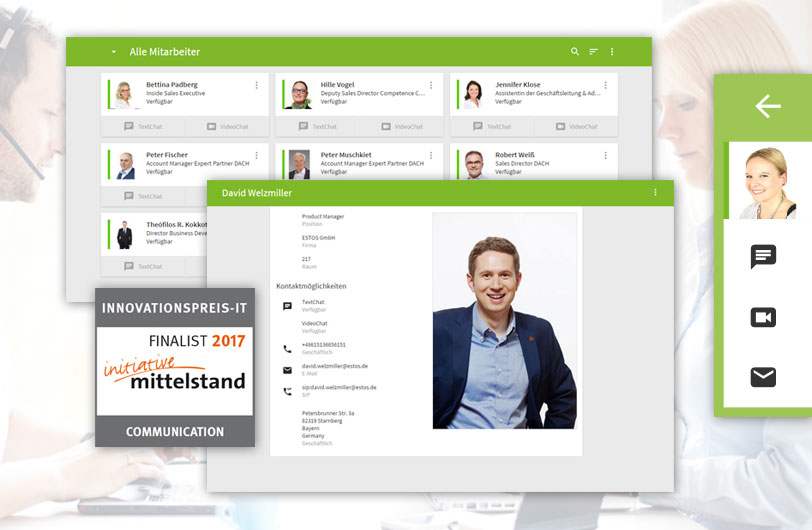
Task: Click david.welzmiller@estos.de email address
Action: [x=335, y=366]
